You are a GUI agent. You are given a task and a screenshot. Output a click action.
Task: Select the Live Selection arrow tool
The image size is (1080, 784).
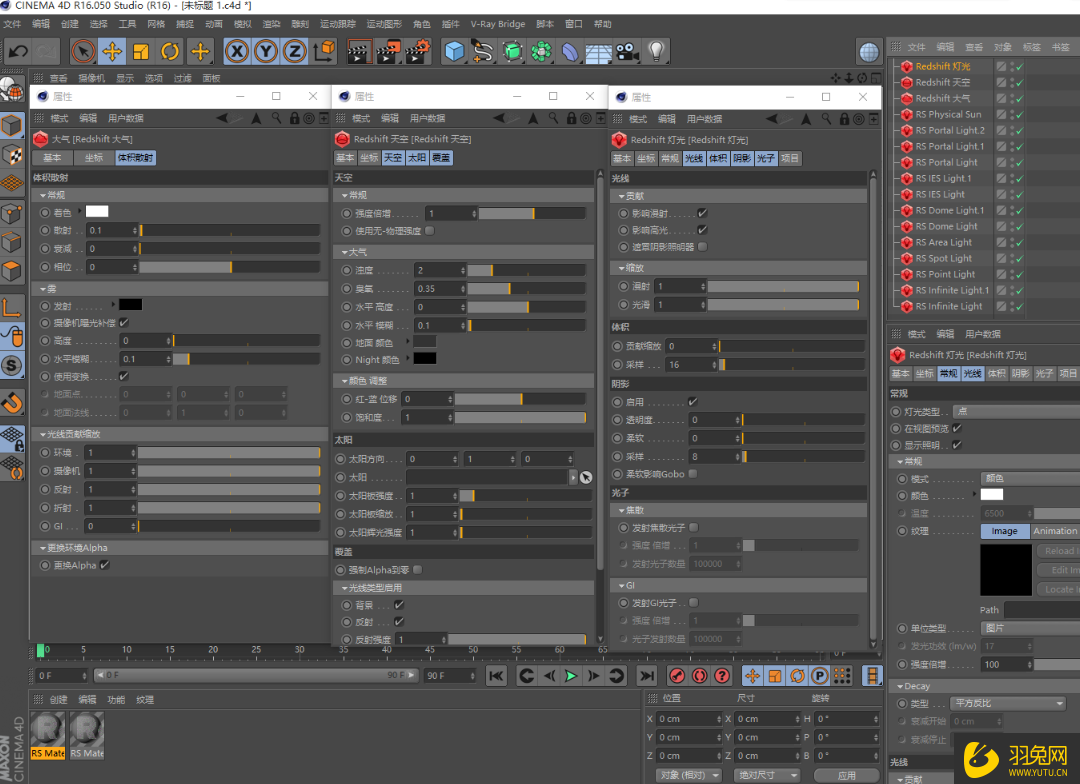83,52
